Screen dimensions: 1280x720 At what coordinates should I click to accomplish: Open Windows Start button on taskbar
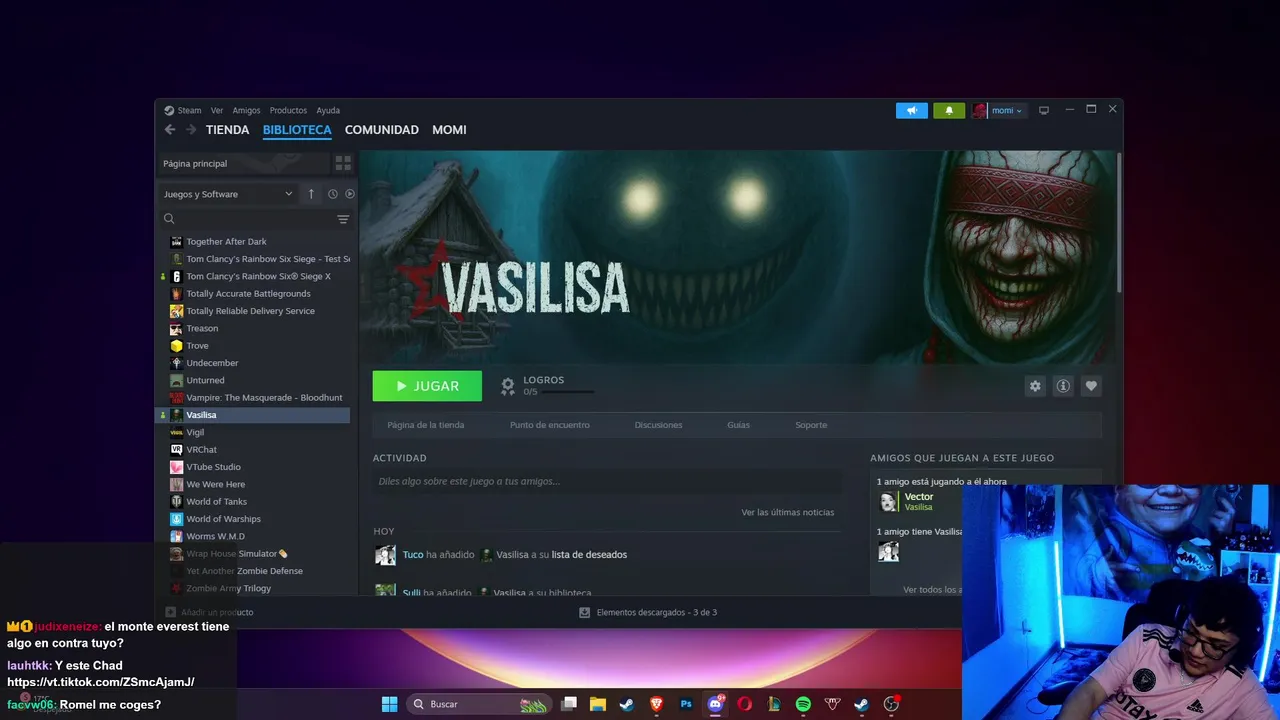click(x=390, y=704)
